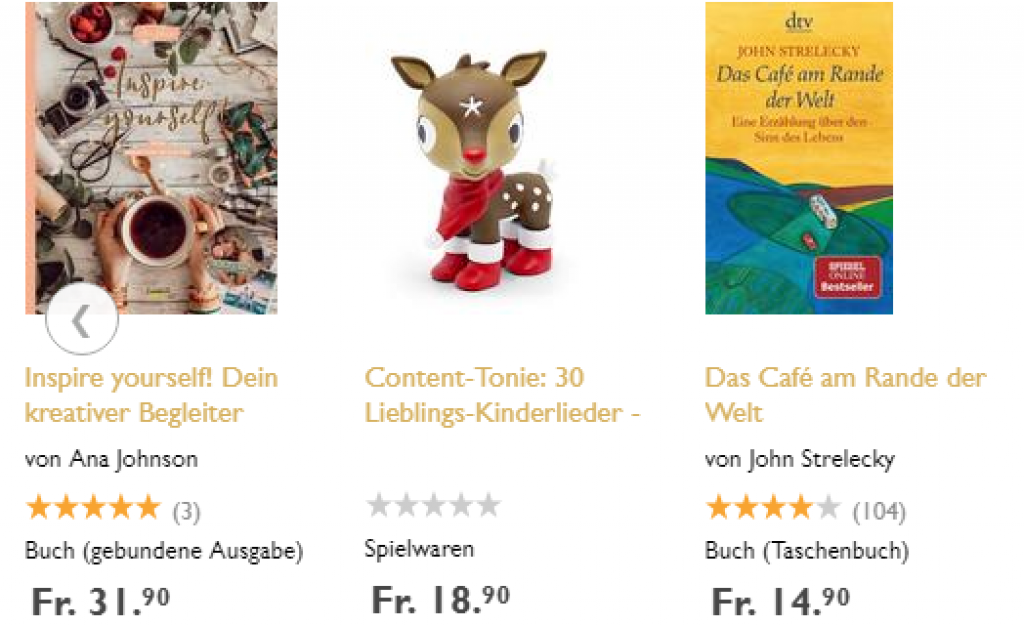Open the Inspire yourself book cover image
Image resolution: width=1024 pixels, height=625 pixels.
click(152, 158)
